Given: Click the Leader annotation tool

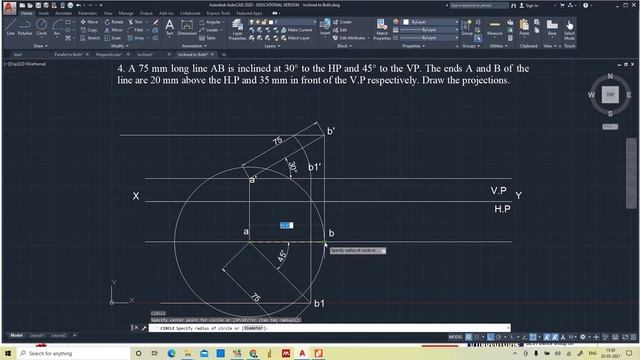Looking at the screenshot, I should (209, 30).
